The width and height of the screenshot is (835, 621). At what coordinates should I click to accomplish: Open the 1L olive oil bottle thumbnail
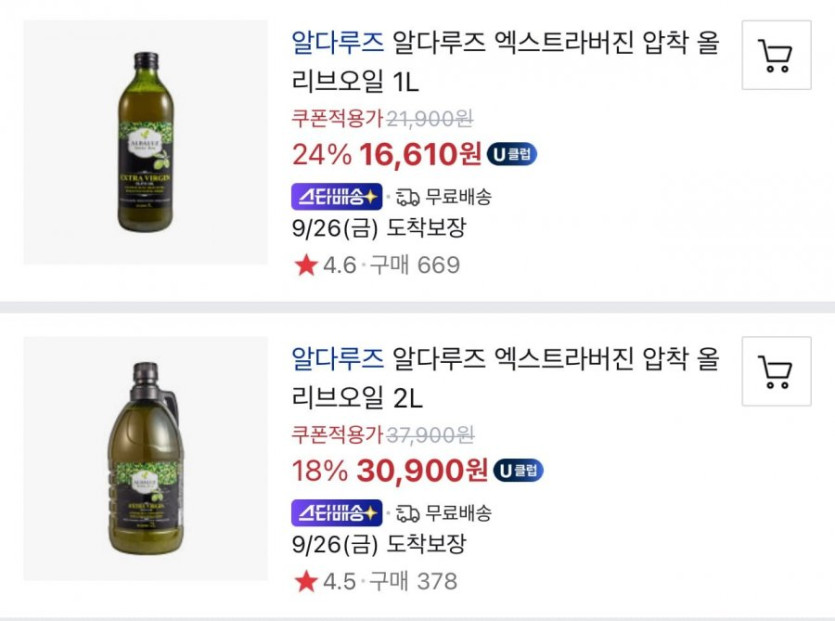point(146,143)
